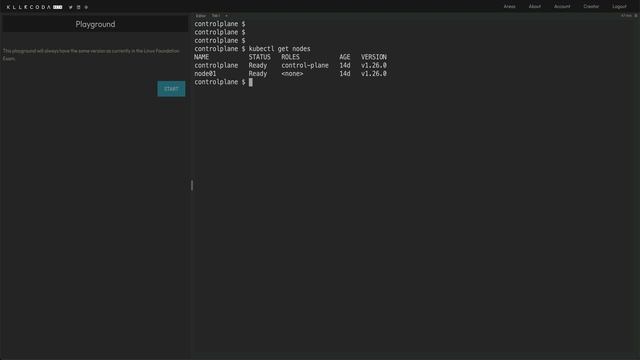Screen dimensions: 640x360
Task: Click the '<none>' roles value
Action: (x=292, y=74)
